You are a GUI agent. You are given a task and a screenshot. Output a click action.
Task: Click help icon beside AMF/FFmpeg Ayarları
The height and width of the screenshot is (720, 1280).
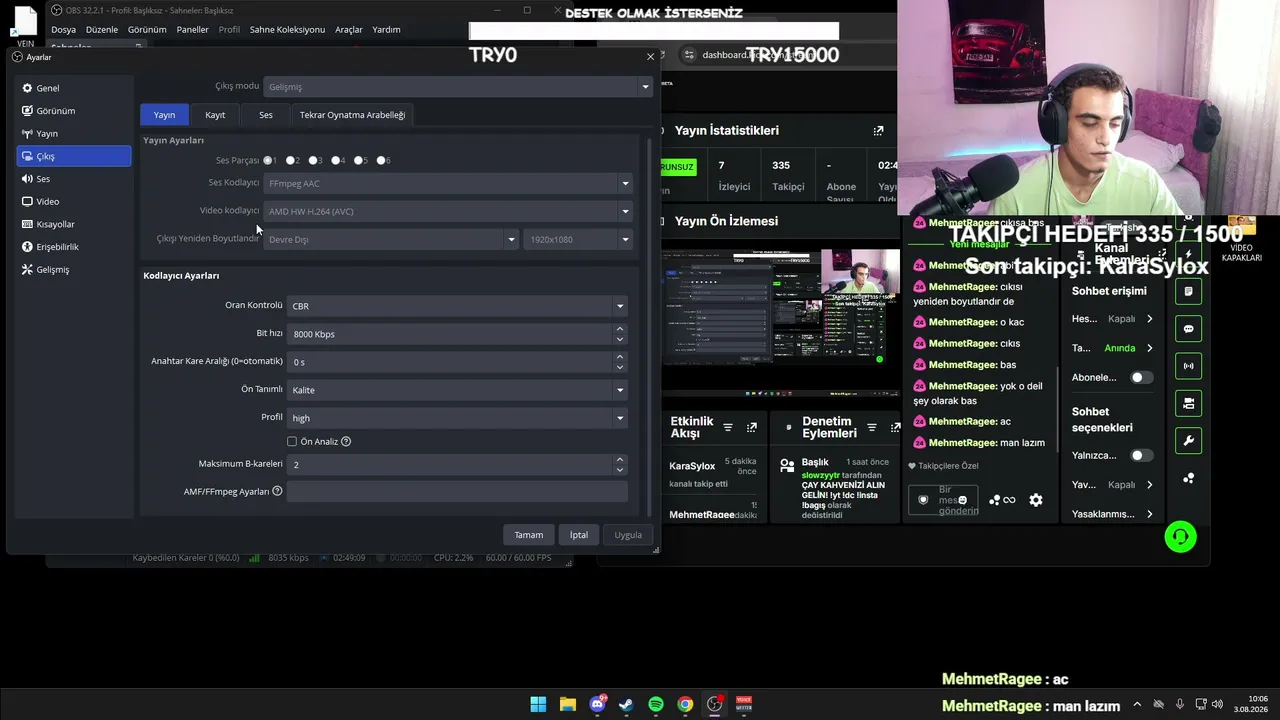(x=277, y=491)
